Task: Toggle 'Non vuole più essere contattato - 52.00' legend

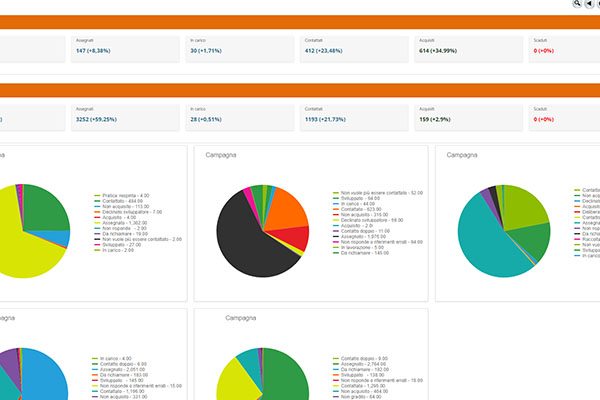Action: click(382, 192)
